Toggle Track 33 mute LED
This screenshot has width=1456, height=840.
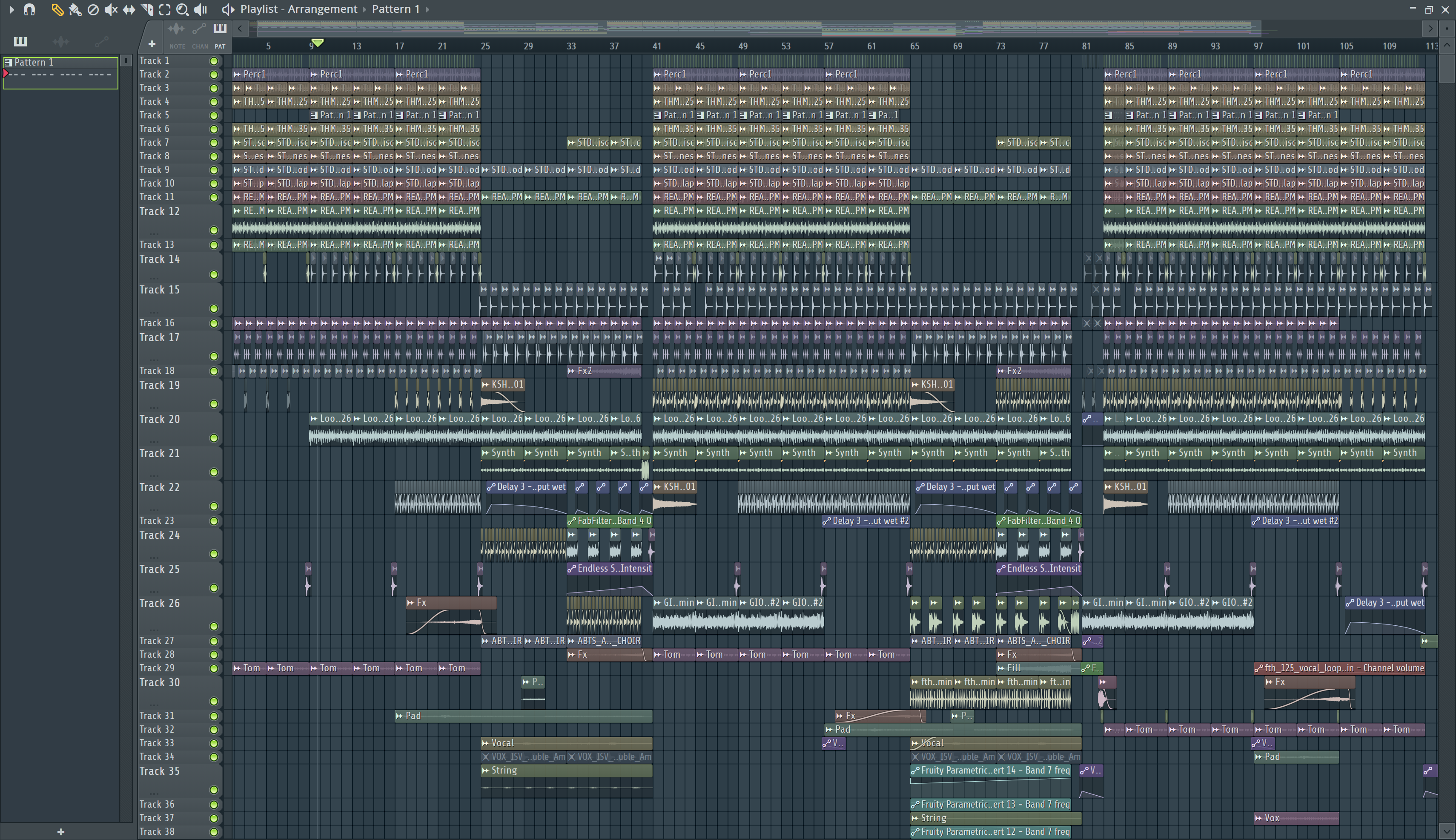pyautogui.click(x=214, y=744)
